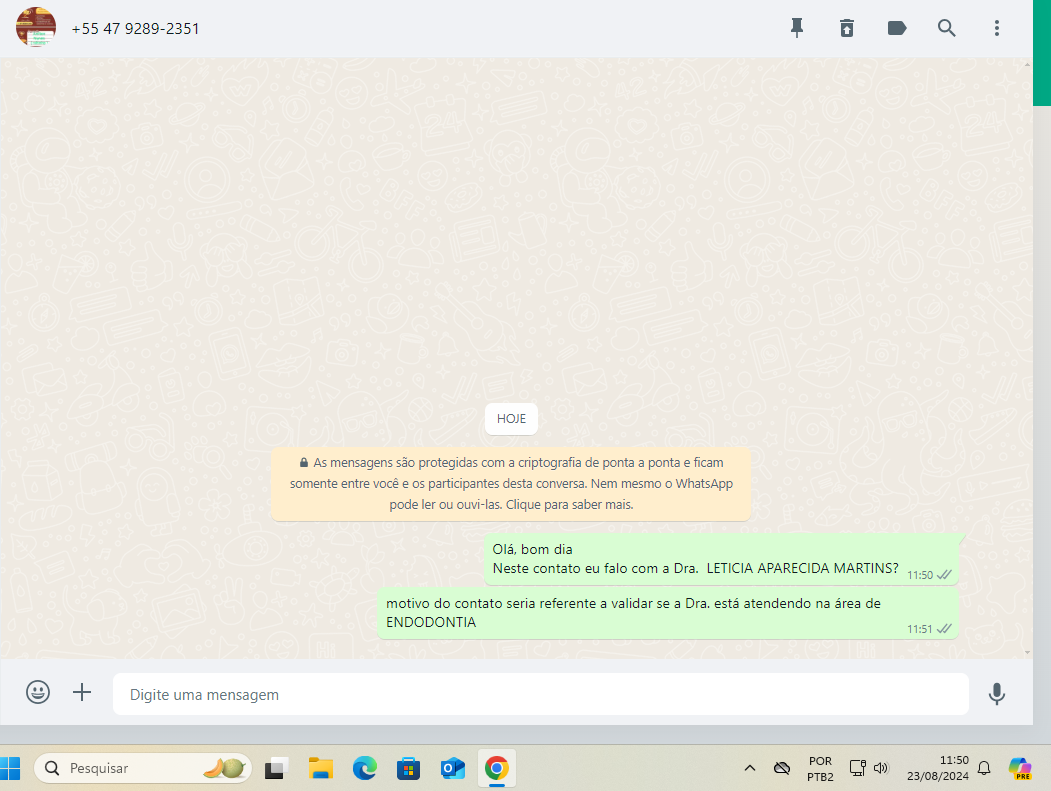Open the label tag icon

click(897, 28)
